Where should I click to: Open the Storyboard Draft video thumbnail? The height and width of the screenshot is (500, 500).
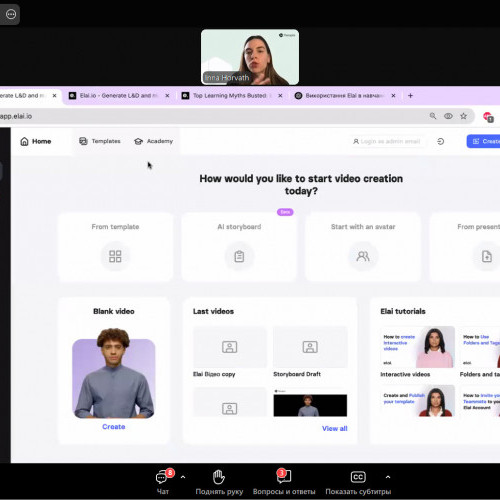click(310, 347)
